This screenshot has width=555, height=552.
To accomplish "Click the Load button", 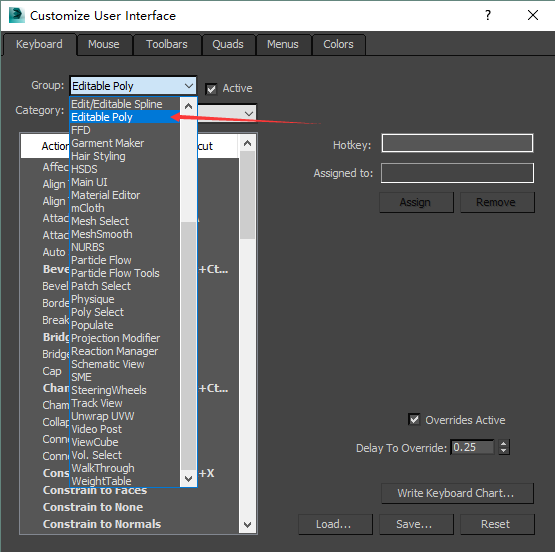I will [335, 524].
